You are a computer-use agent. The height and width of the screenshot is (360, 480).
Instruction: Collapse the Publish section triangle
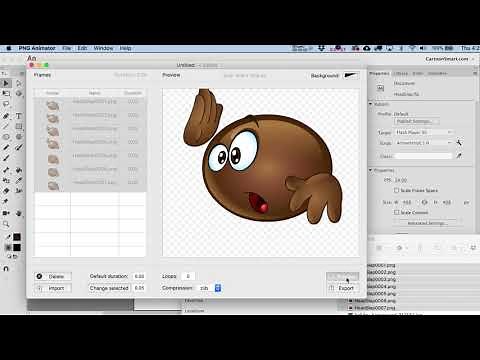[370, 104]
